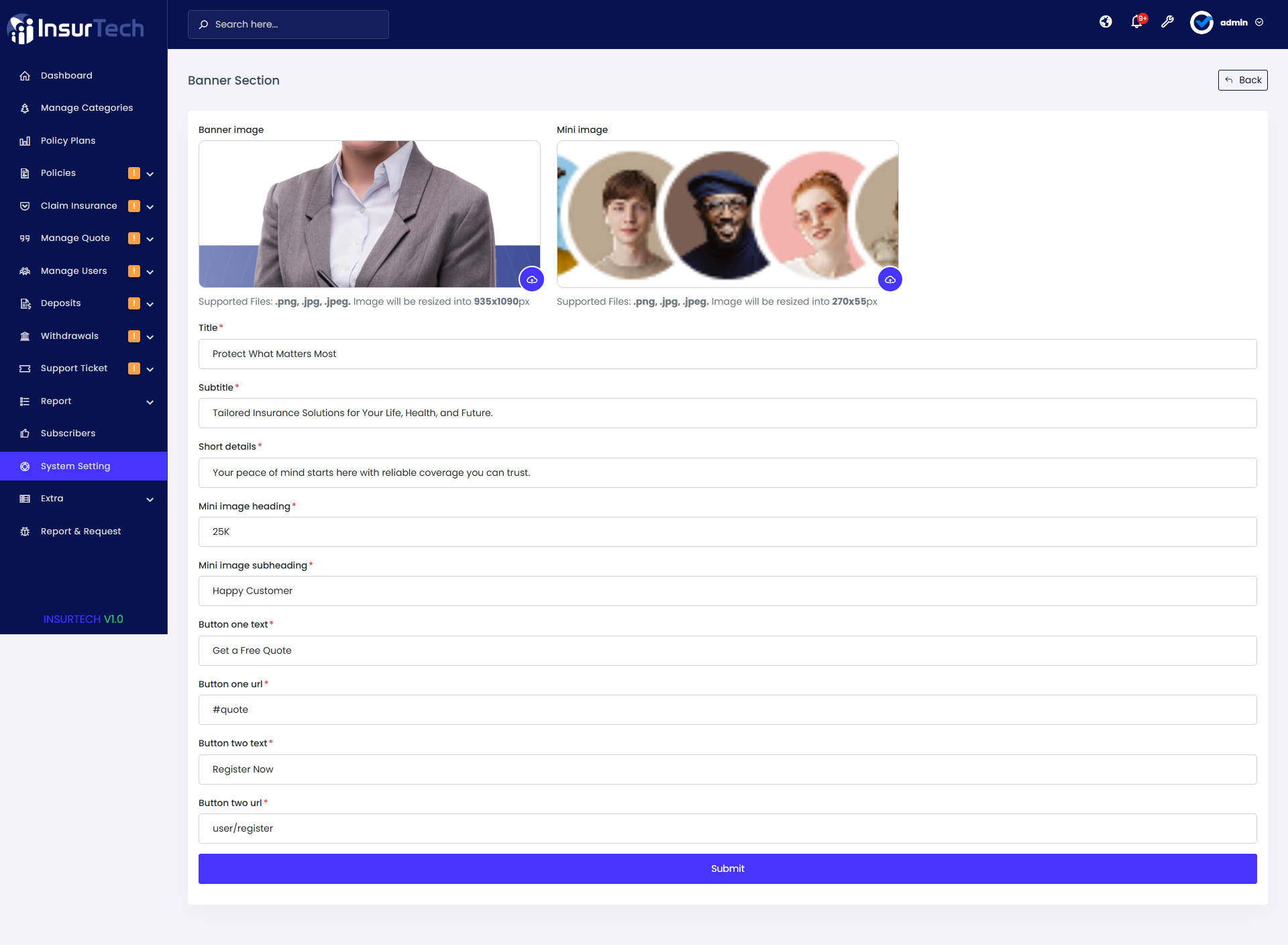Open Policy Plans from sidebar
Screen dimensions: 1288x945
click(68, 141)
